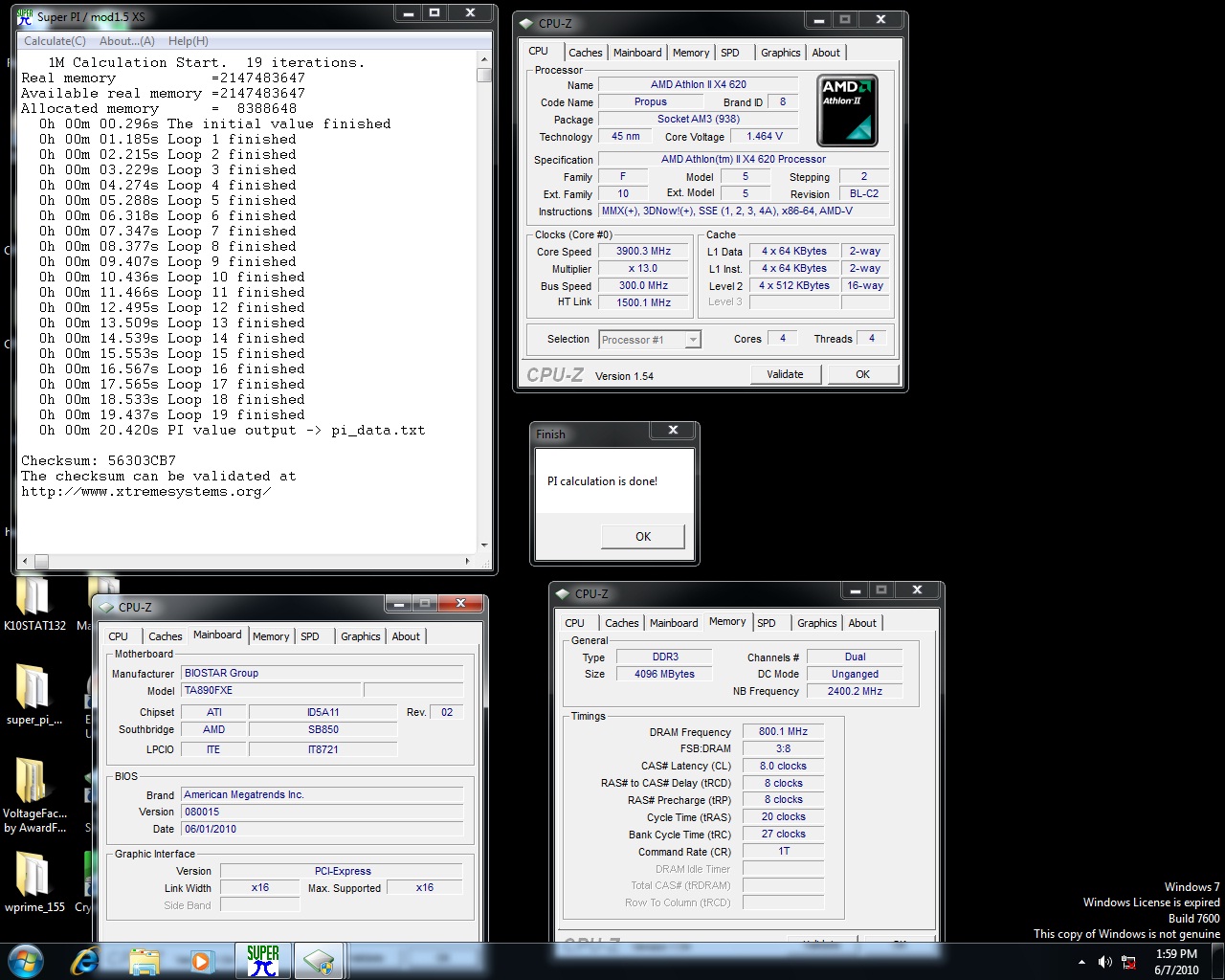Show hidden system tray icons
Viewport: 1225px width, 980px height.
coord(1081,962)
